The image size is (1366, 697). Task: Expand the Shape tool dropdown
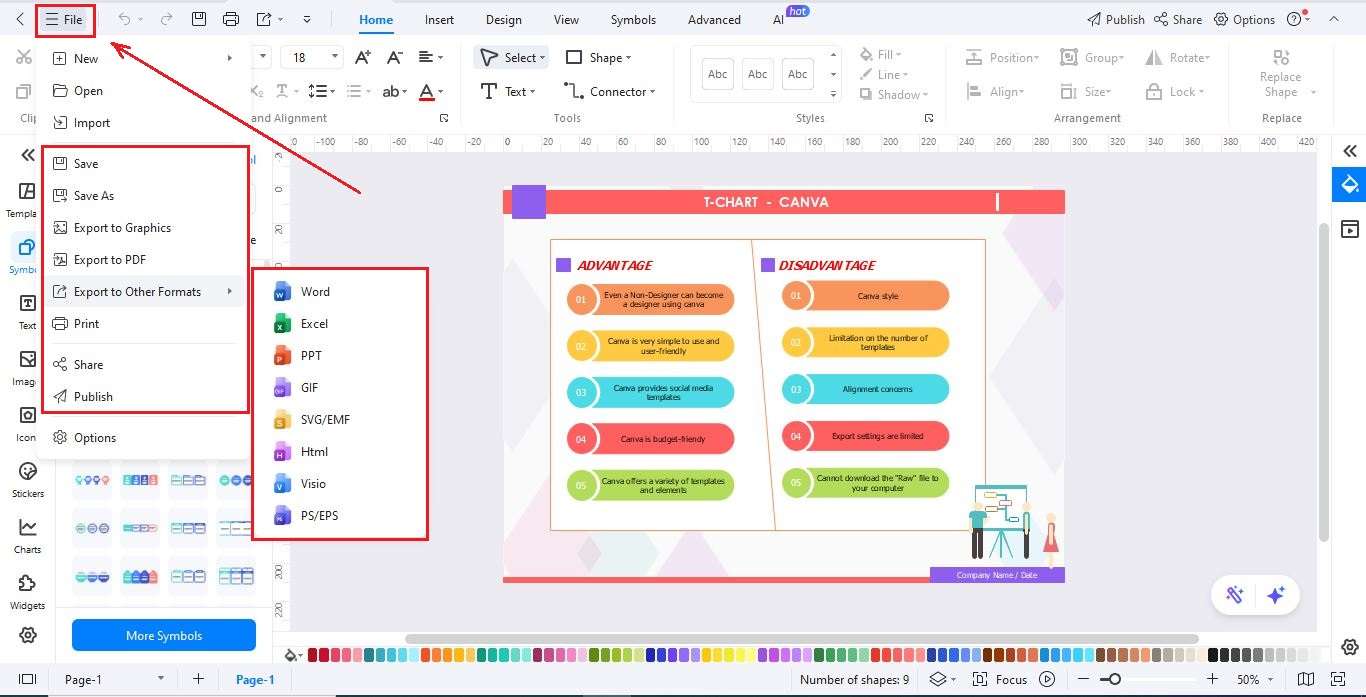pos(628,58)
